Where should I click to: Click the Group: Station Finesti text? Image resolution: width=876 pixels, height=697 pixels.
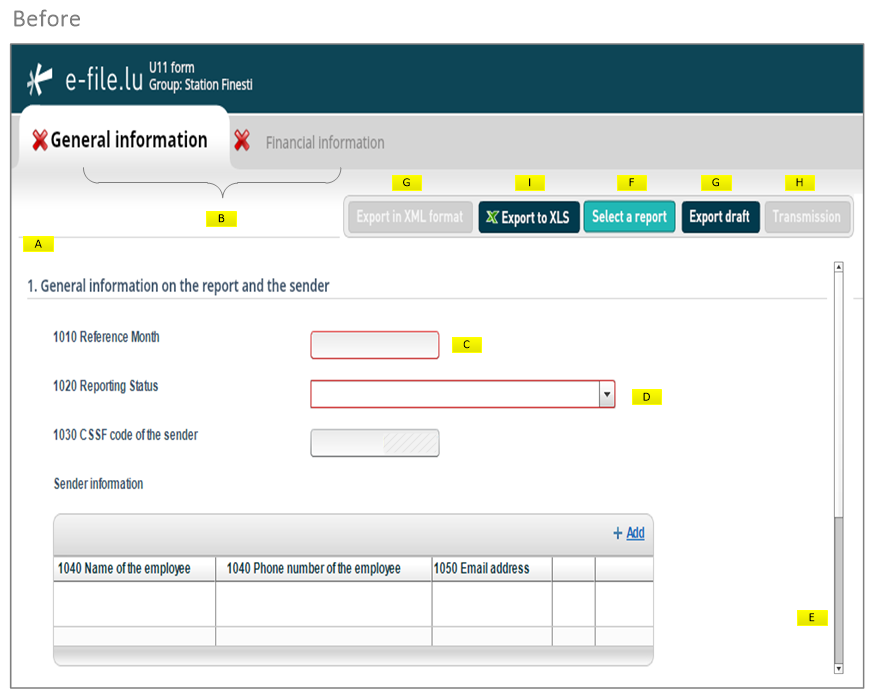201,85
